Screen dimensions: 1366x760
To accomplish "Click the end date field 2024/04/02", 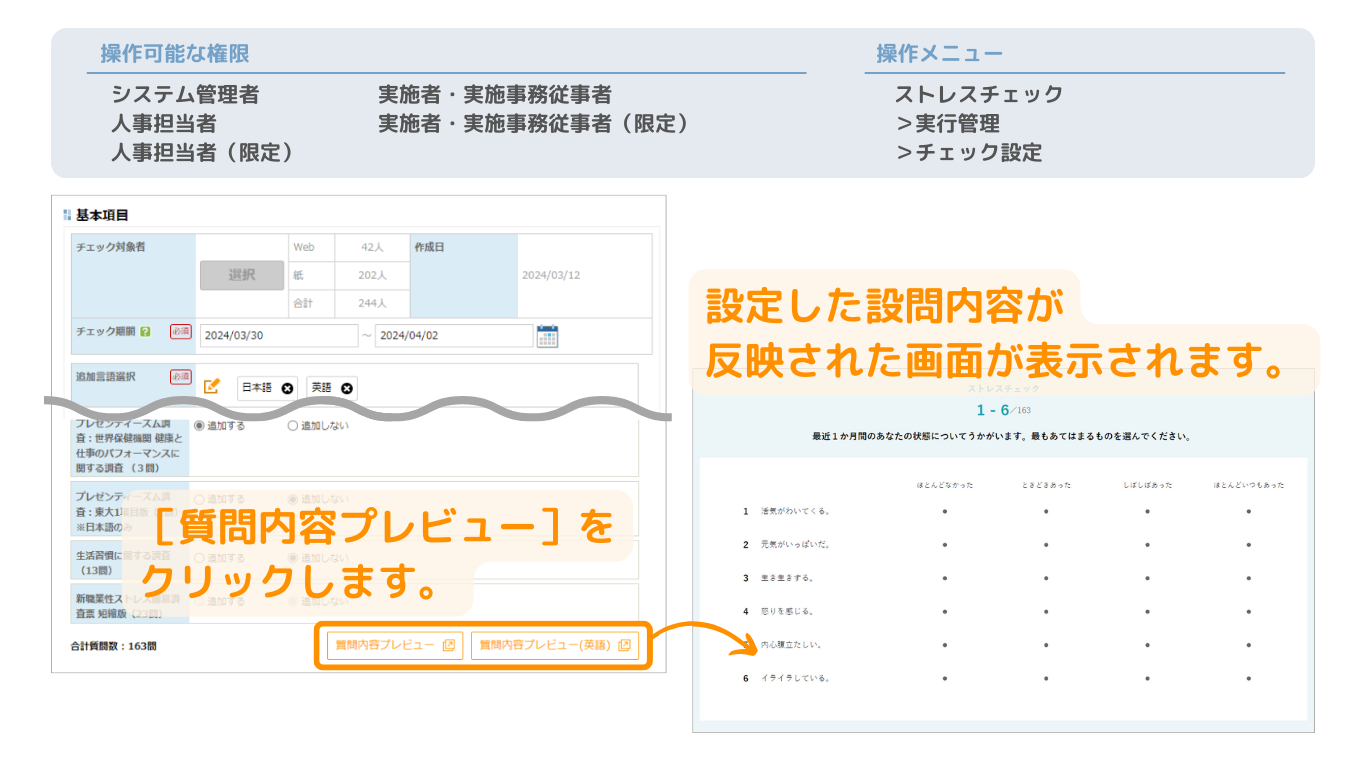I will click(x=453, y=336).
